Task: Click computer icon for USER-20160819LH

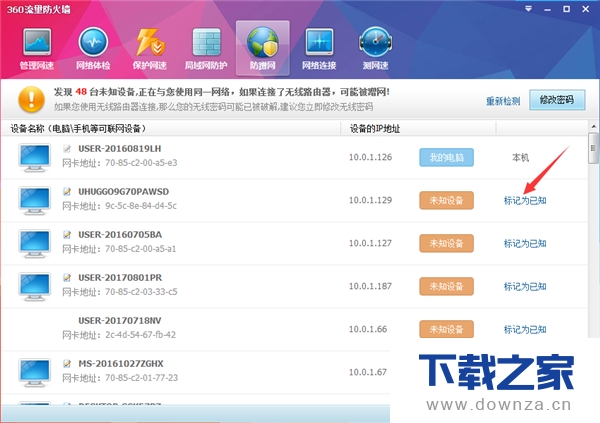Action: click(34, 157)
